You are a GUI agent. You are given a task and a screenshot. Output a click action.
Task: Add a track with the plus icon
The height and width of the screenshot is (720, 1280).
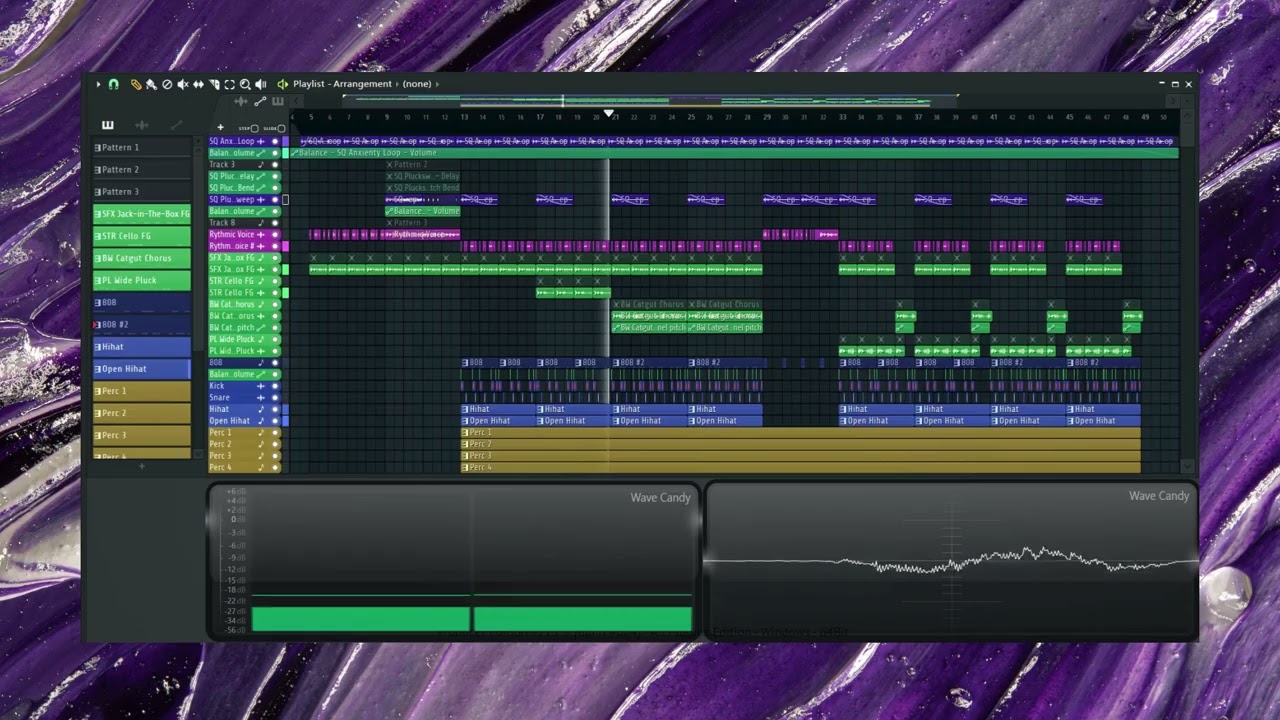[x=220, y=127]
